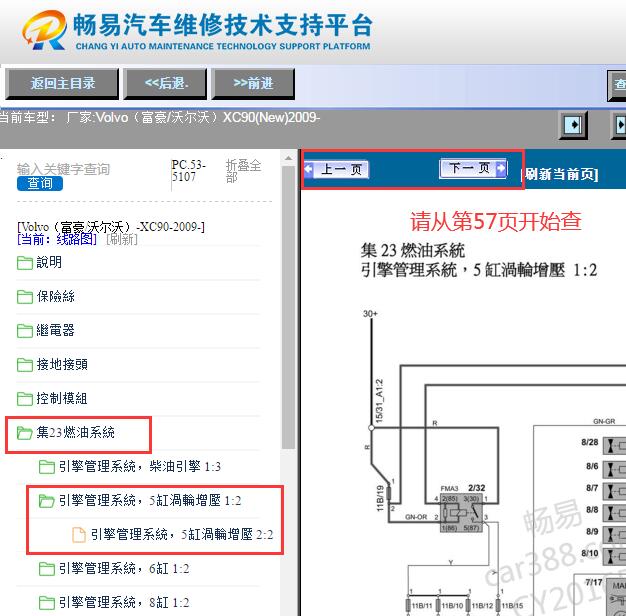The height and width of the screenshot is (616, 626).
Task: Go to next page with 下一页
Action: [x=473, y=168]
